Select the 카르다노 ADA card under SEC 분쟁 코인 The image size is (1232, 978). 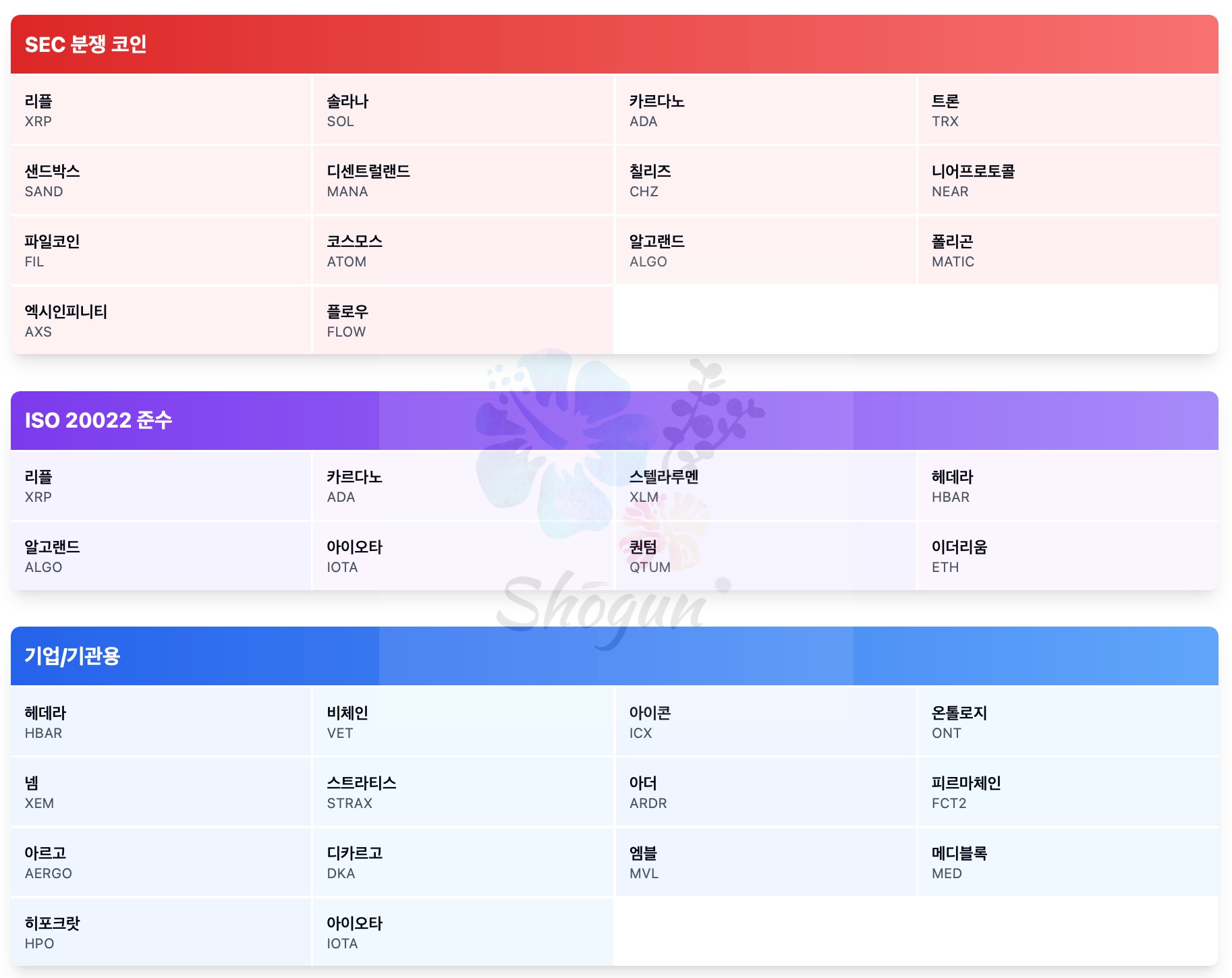click(x=766, y=110)
